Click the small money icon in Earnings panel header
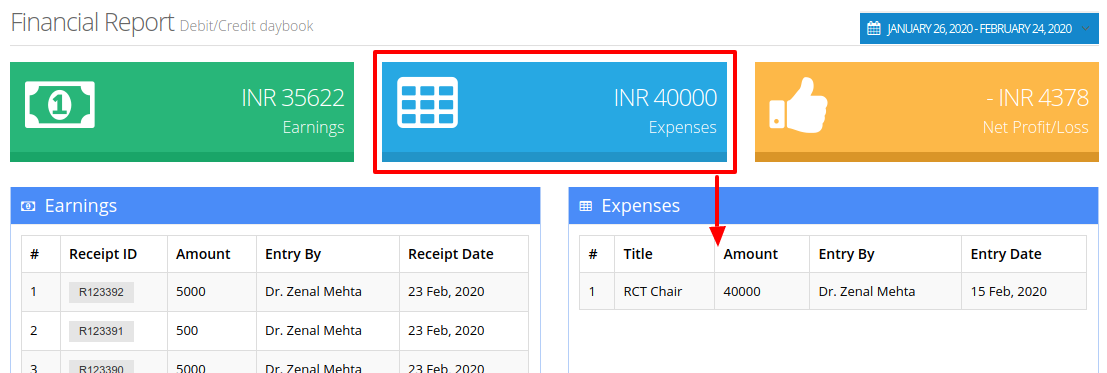The image size is (1107, 373). [x=28, y=206]
